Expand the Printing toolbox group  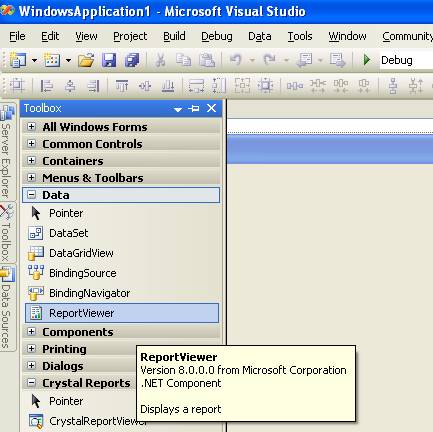tap(31, 349)
